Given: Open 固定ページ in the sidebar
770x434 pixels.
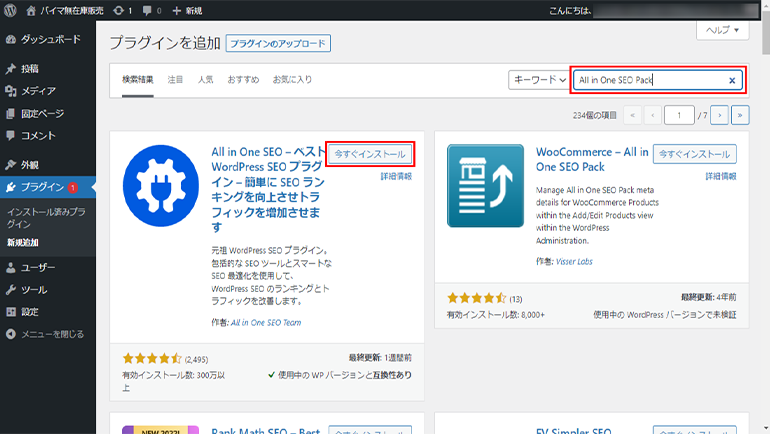Looking at the screenshot, I should pyautogui.click(x=48, y=113).
